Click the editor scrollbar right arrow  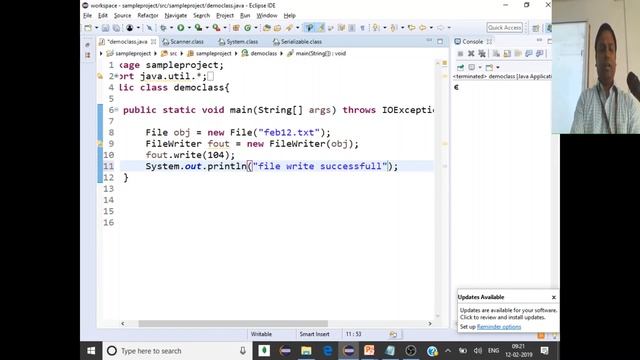pyautogui.click(x=430, y=323)
